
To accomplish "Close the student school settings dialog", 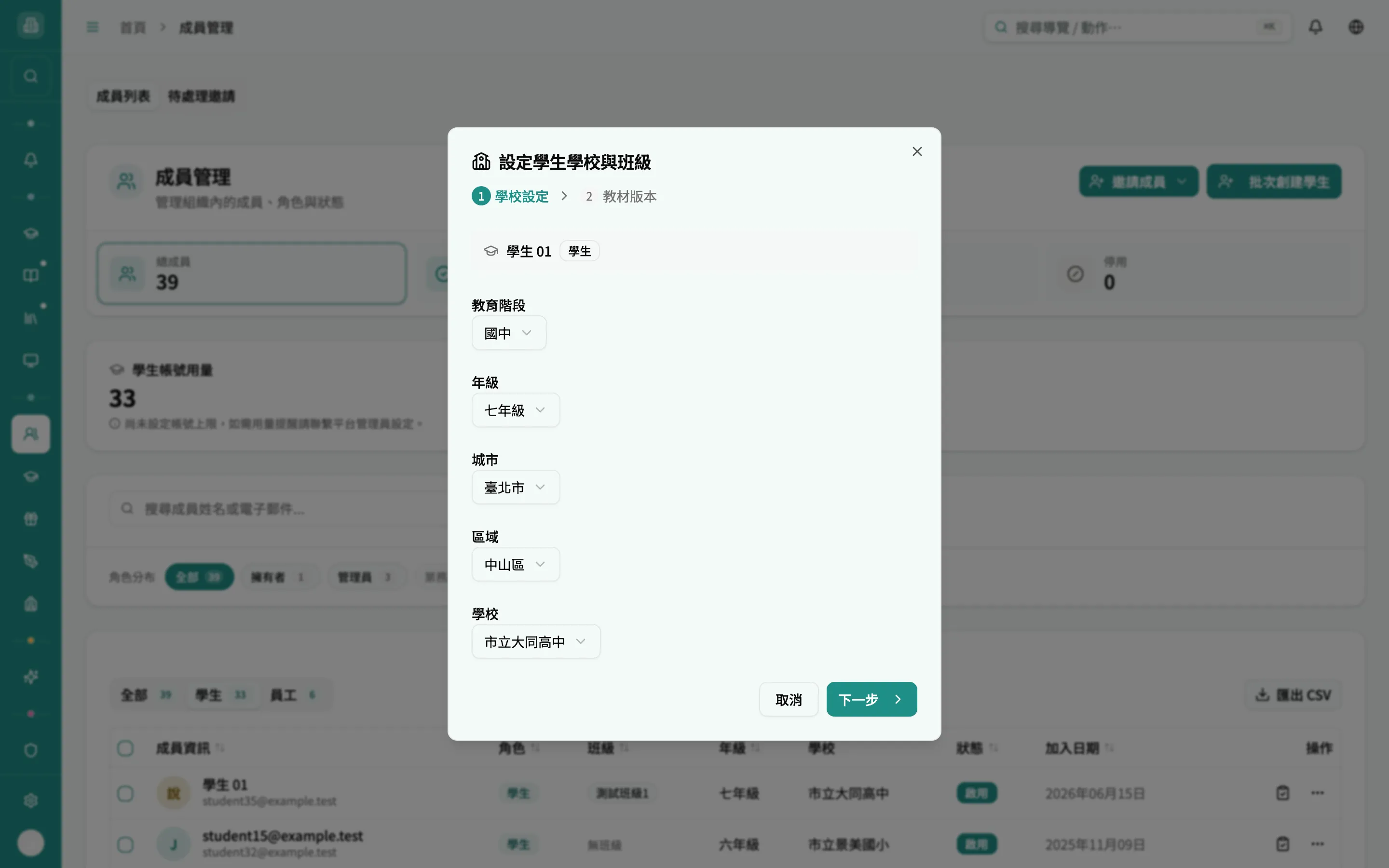I will (x=917, y=151).
